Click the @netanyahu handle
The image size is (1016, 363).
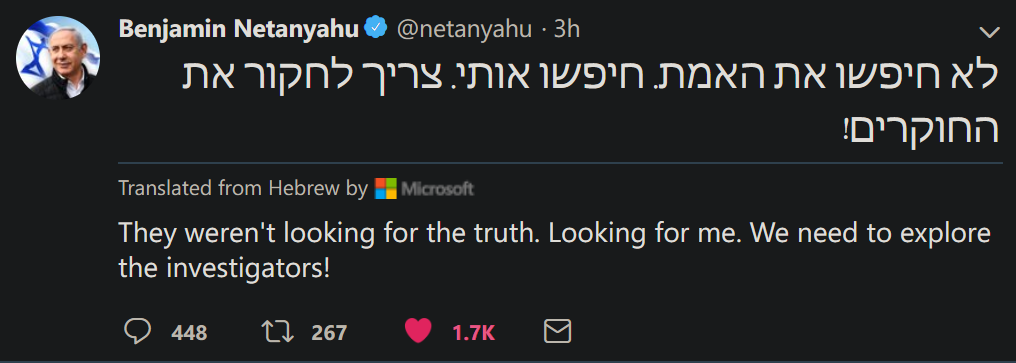coord(464,29)
